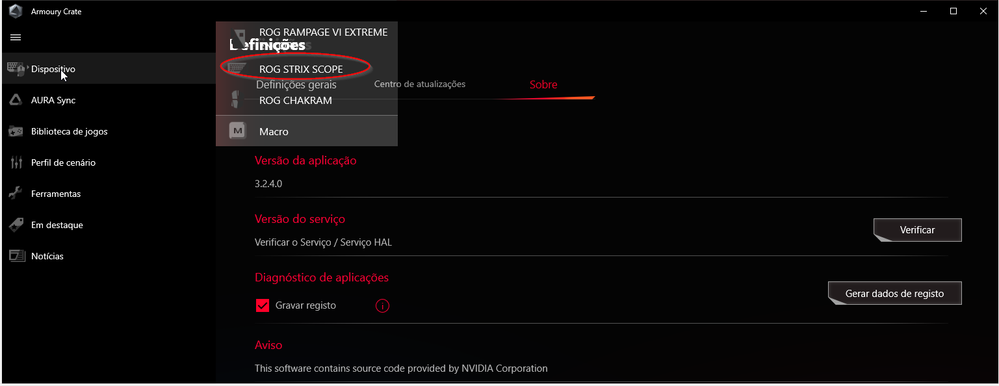The height and width of the screenshot is (386, 999).
Task: Switch to the Sobre tab
Action: click(543, 85)
